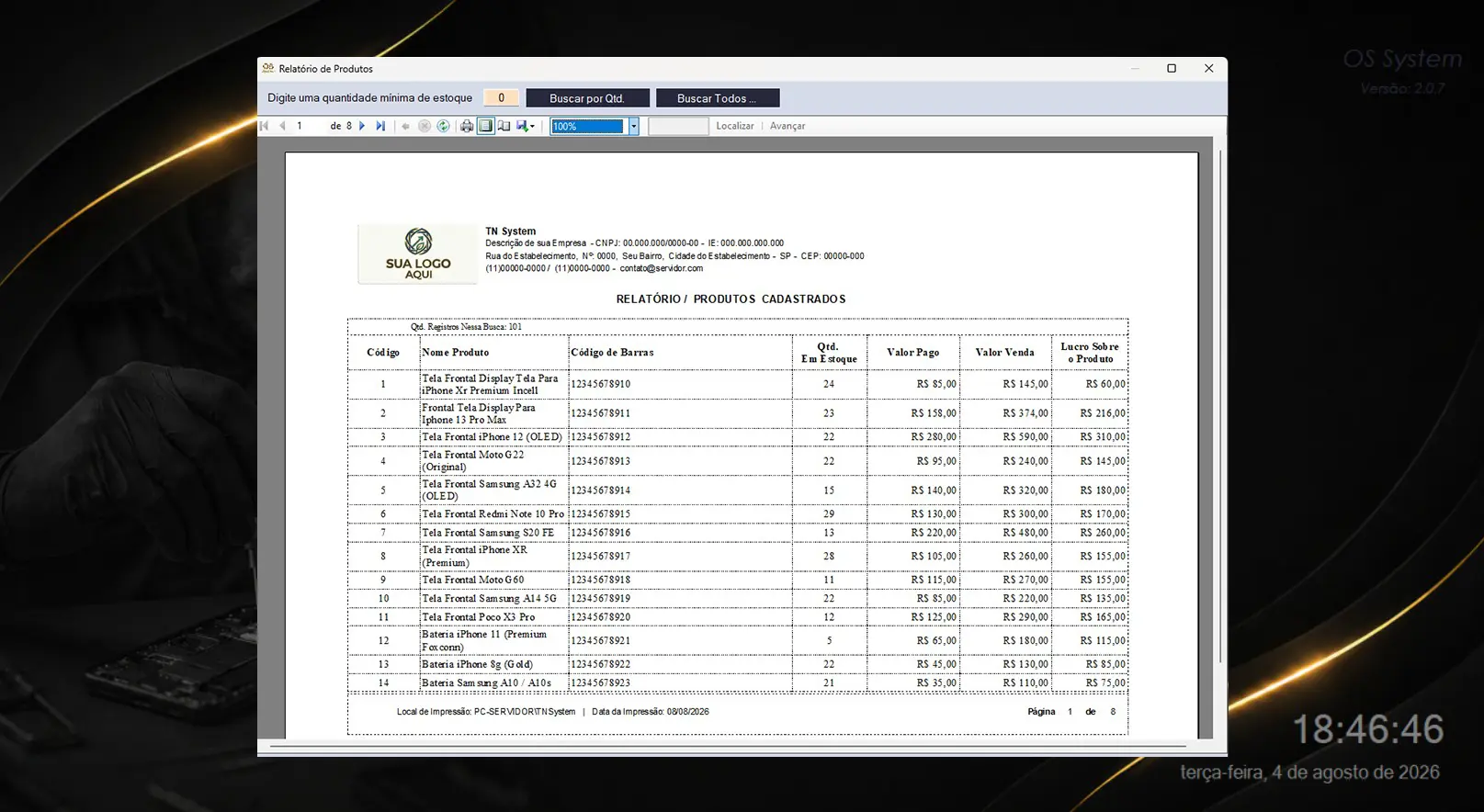Select product Tela Frontal Redmi Note 10 Pro
The height and width of the screenshot is (812, 1484).
point(493,514)
